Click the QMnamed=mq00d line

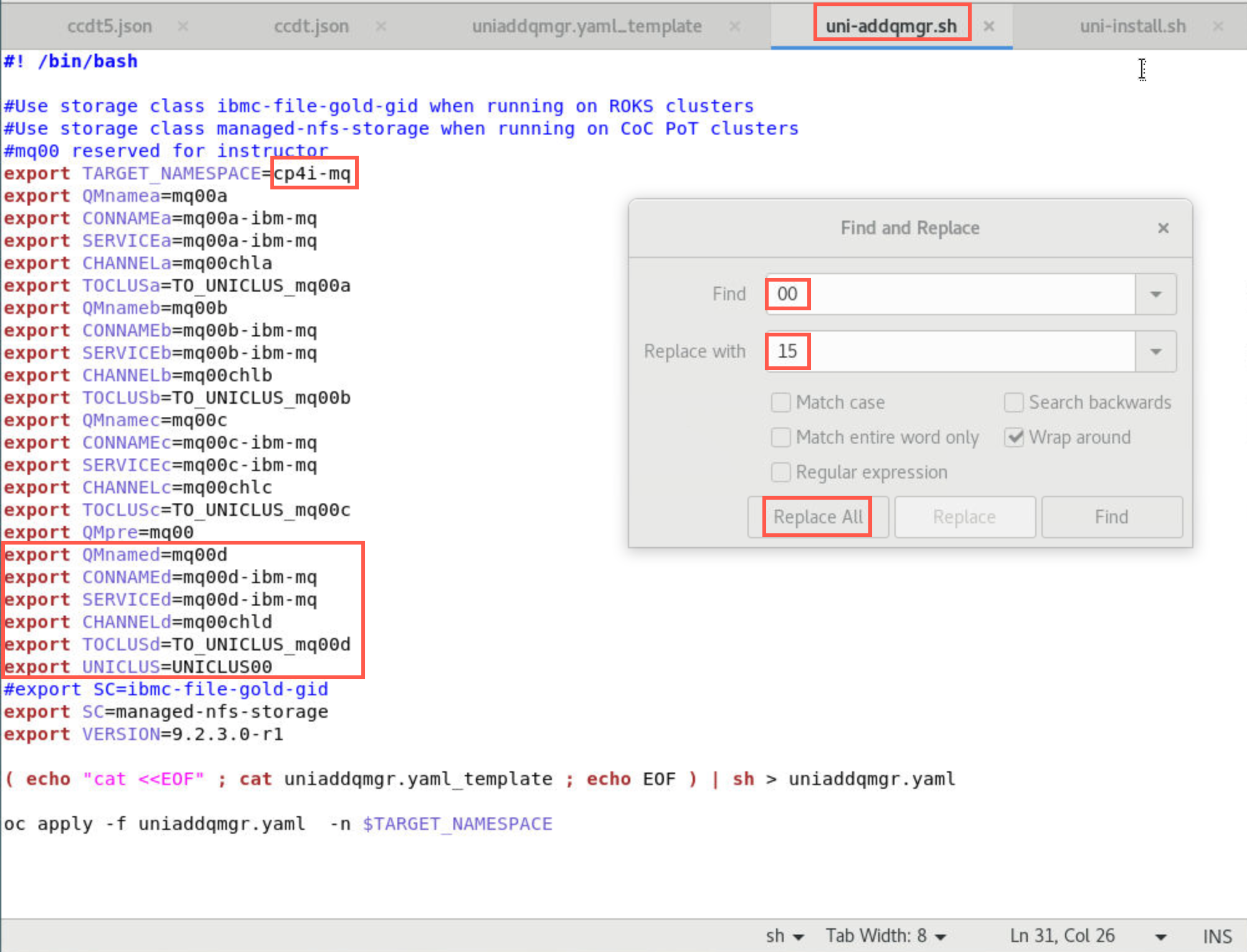click(x=115, y=555)
